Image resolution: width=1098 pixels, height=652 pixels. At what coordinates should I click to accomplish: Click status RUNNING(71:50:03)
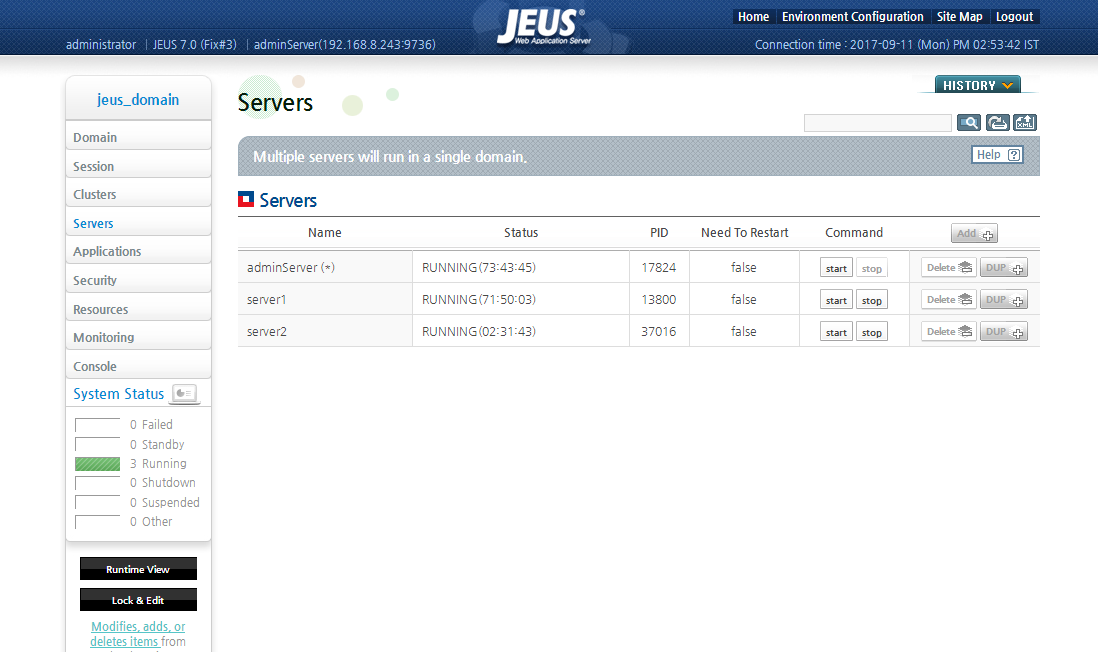478,300
